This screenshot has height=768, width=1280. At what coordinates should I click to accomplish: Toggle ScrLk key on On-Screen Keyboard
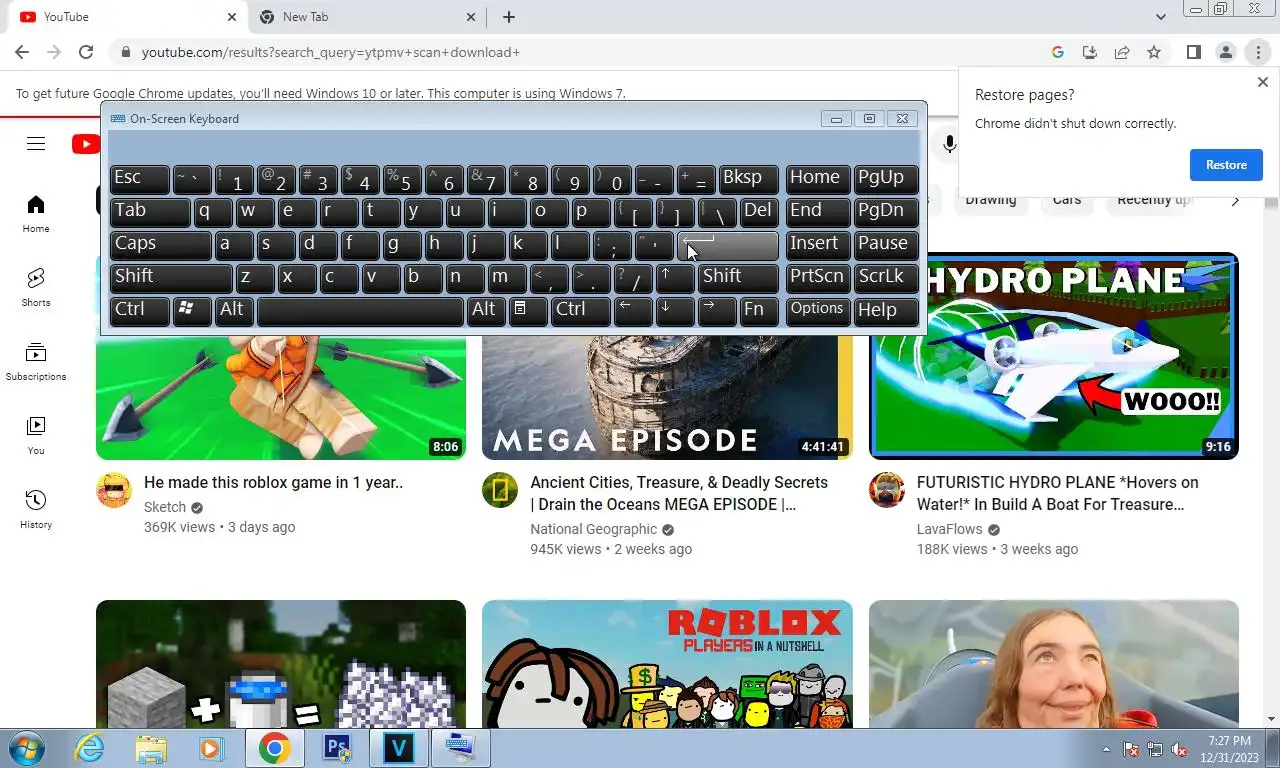point(886,278)
